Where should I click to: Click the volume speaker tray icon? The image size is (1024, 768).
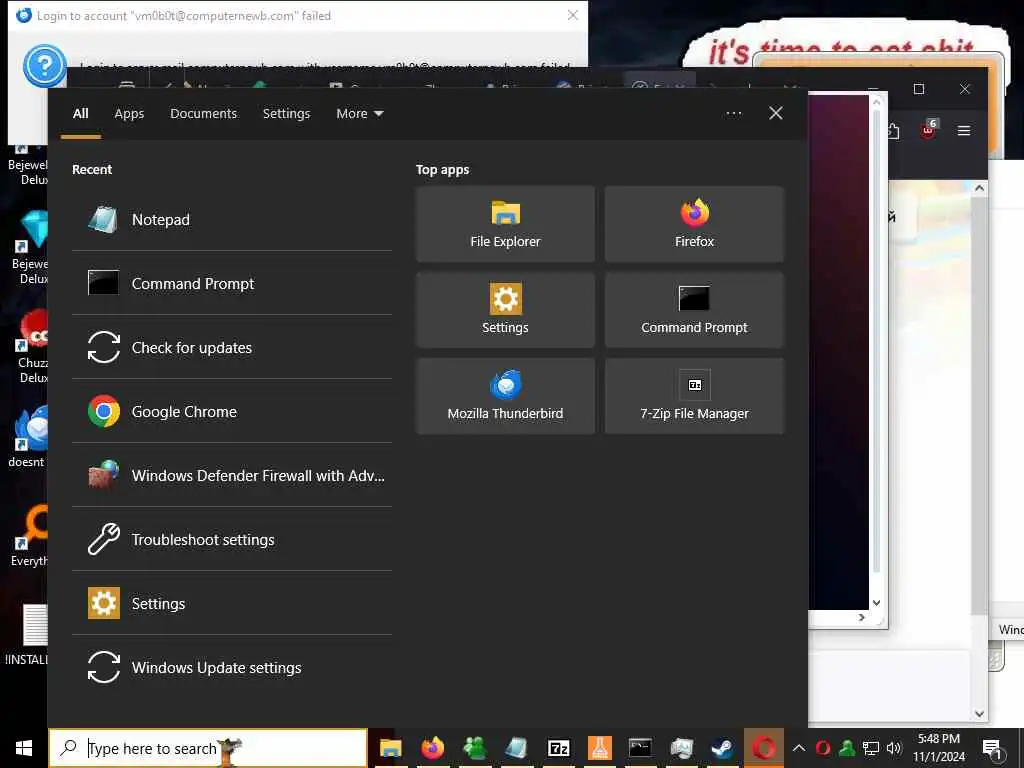click(894, 748)
